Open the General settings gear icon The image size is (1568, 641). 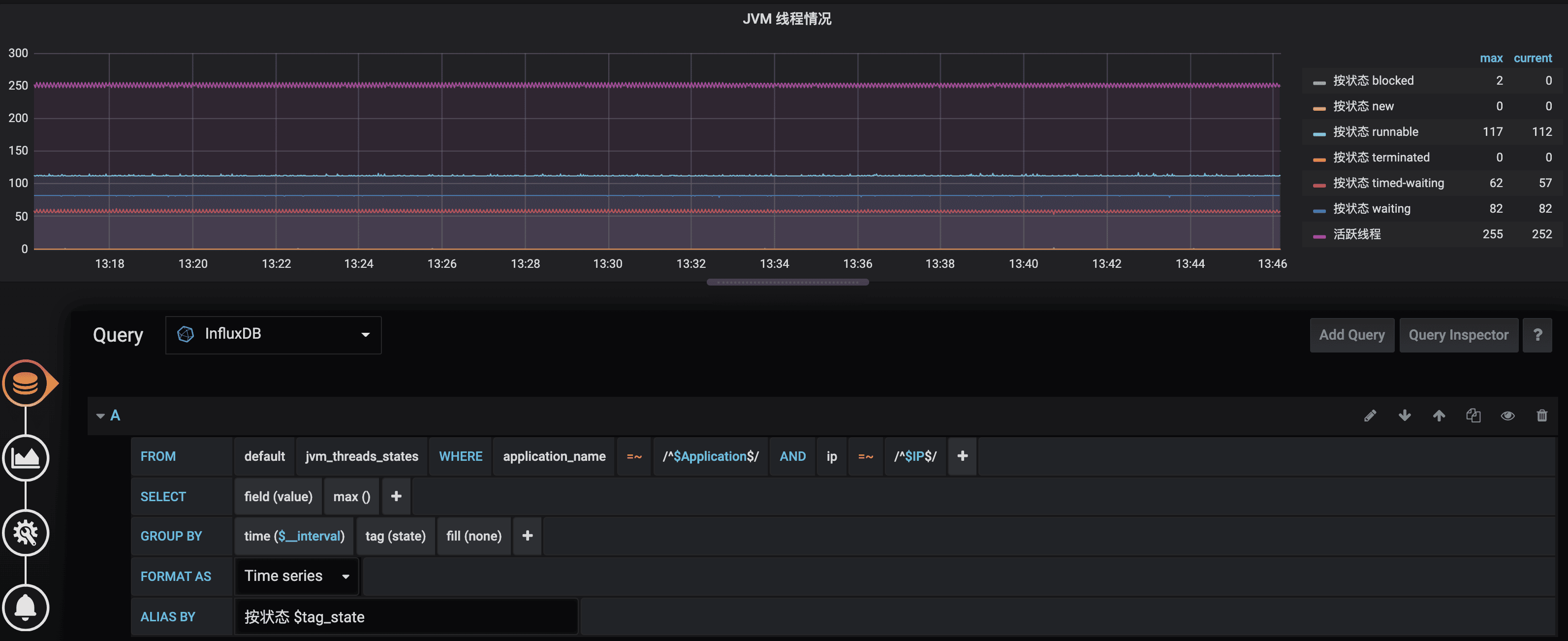click(26, 533)
